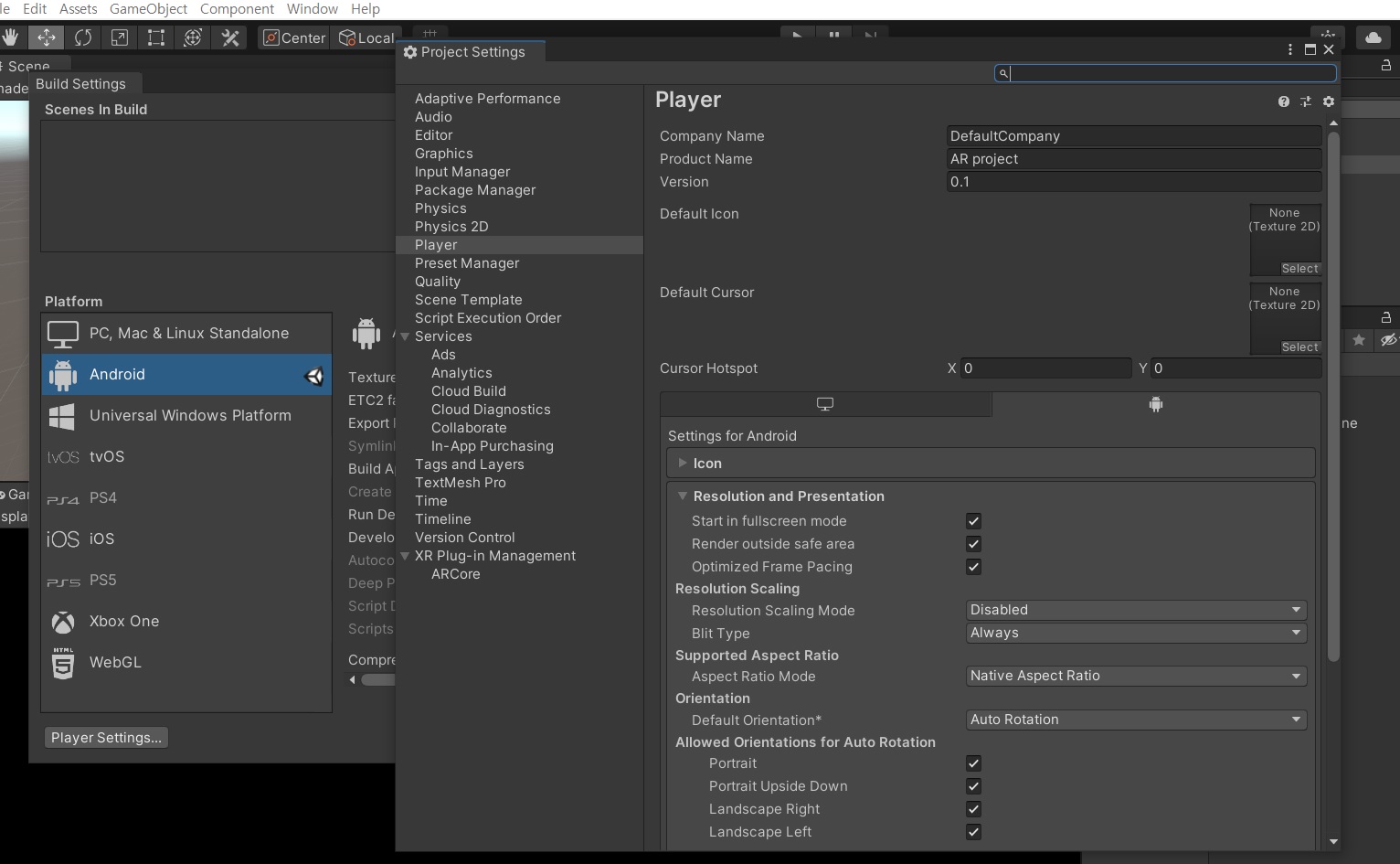Open the Resolution Scaling Mode dropdown
1400x864 pixels.
click(1136, 610)
